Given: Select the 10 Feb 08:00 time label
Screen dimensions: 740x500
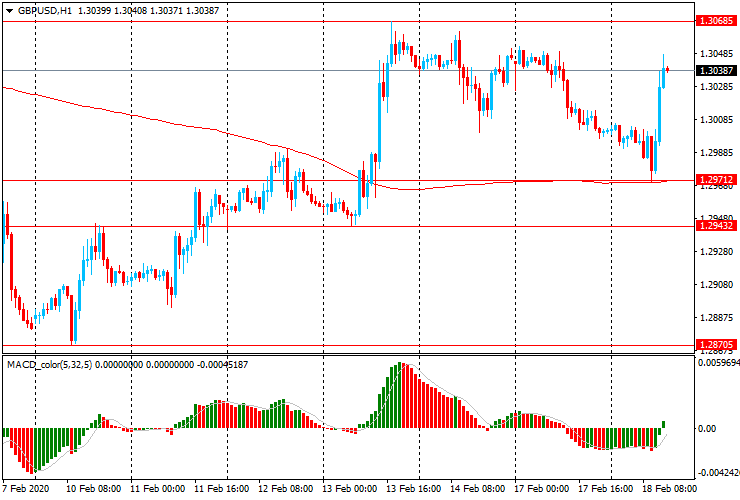Looking at the screenshot, I should tap(93, 488).
